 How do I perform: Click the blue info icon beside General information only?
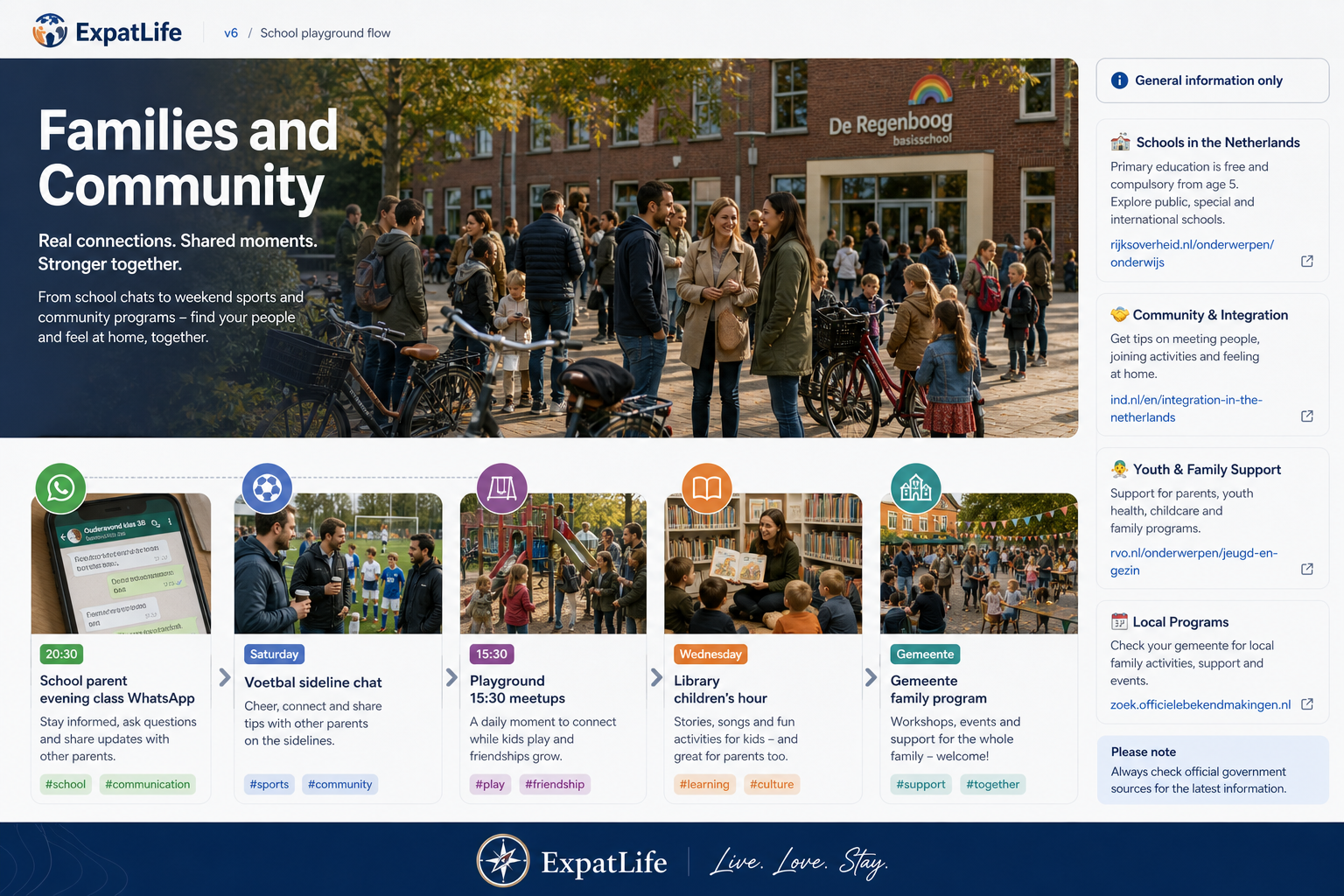pos(1119,80)
